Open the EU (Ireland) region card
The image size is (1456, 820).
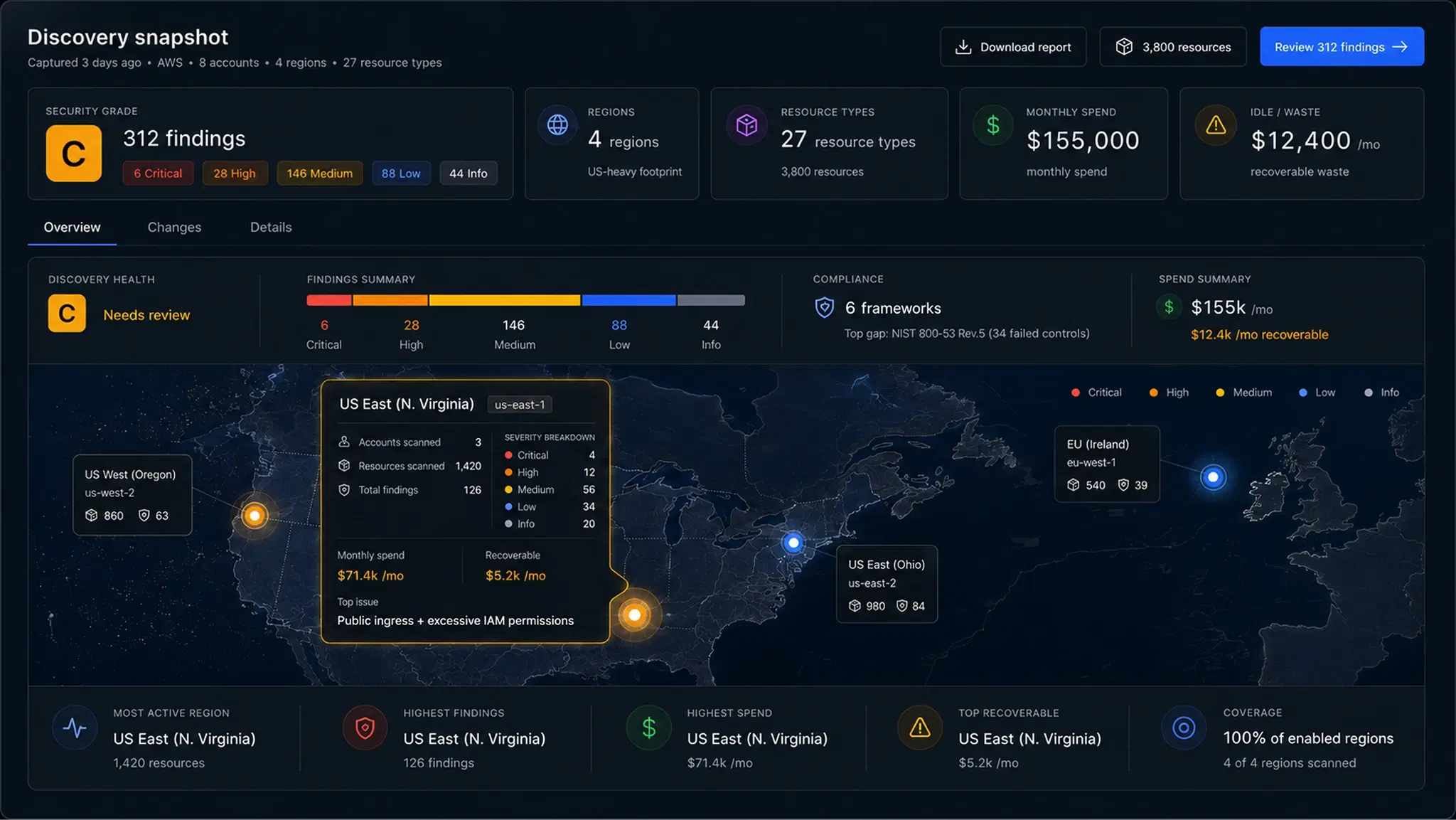pos(1107,464)
